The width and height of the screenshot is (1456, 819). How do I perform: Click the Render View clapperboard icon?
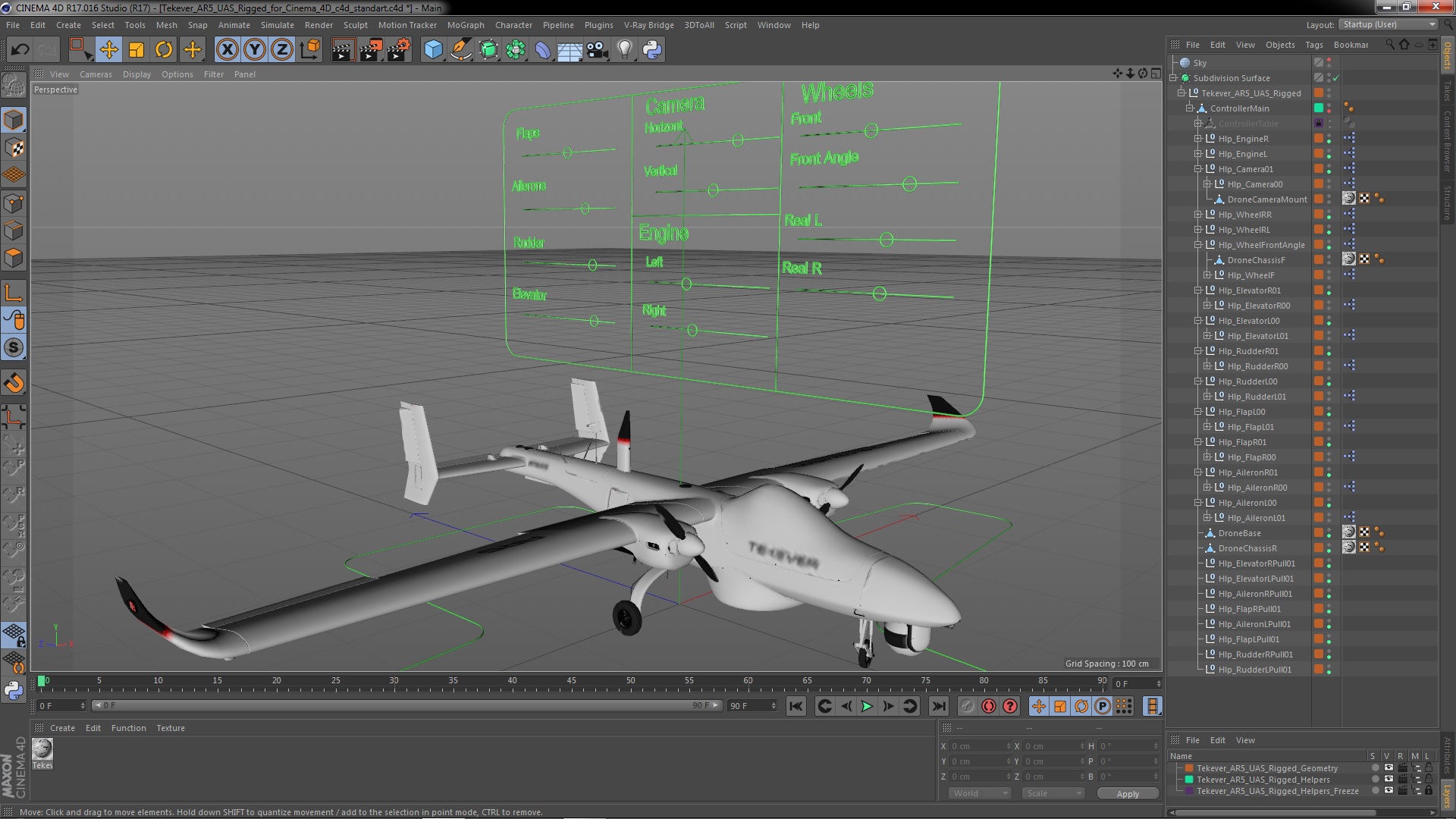[x=343, y=50]
